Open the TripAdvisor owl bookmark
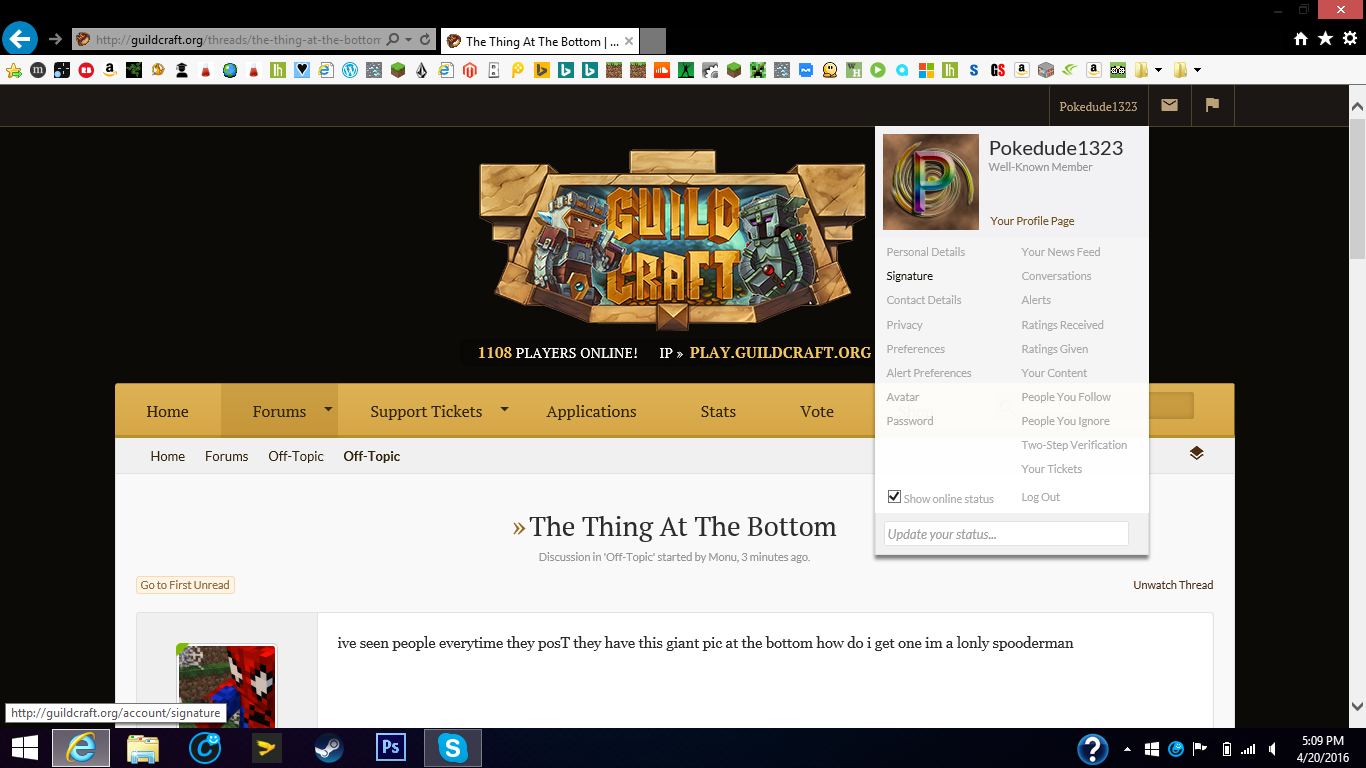 pos(1119,70)
